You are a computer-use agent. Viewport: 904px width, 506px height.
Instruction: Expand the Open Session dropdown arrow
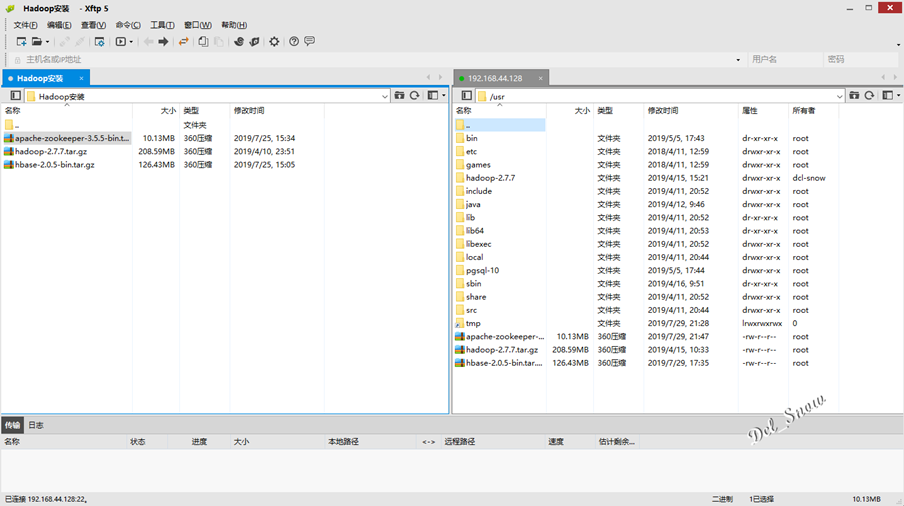47,41
